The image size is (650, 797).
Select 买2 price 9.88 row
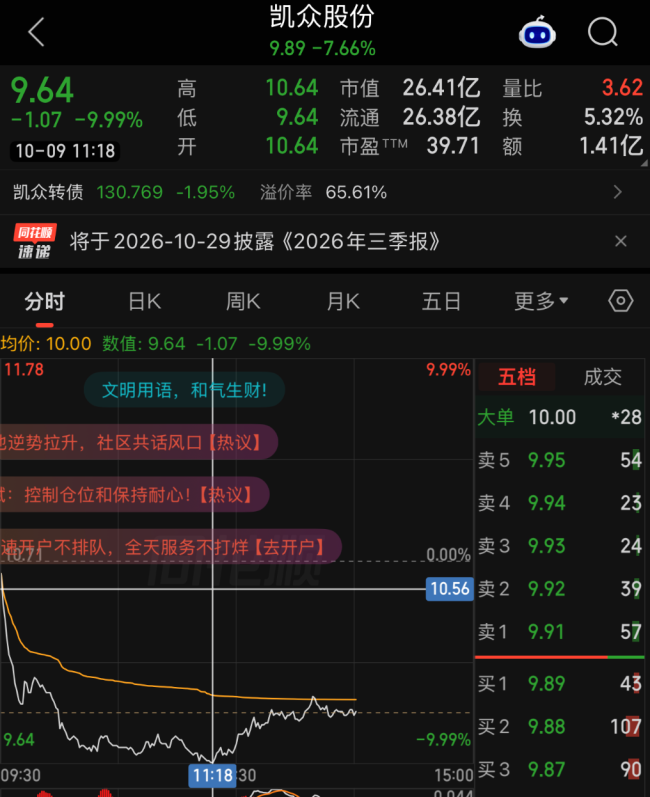pos(560,726)
